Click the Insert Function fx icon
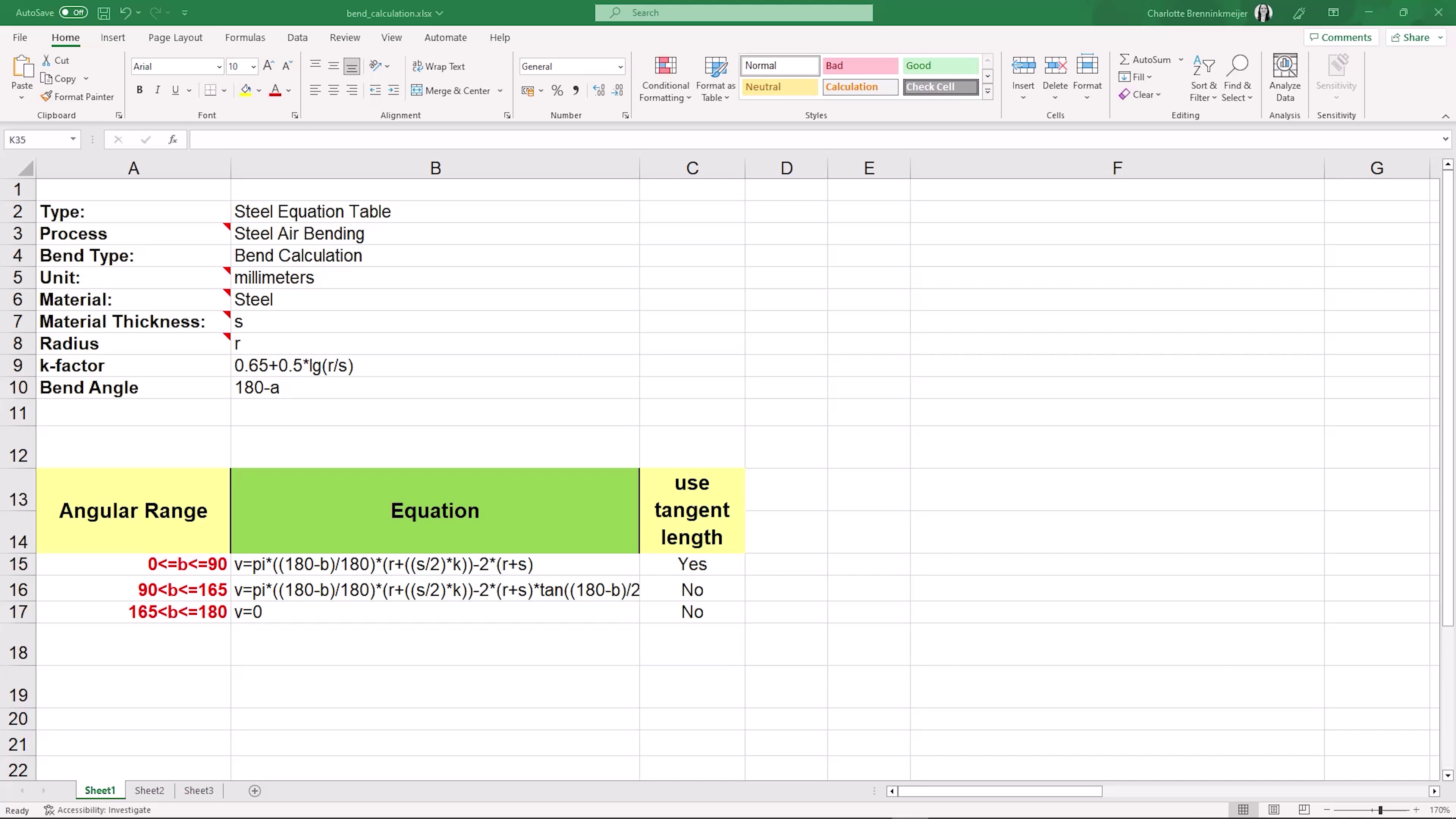1456x819 pixels. click(173, 140)
